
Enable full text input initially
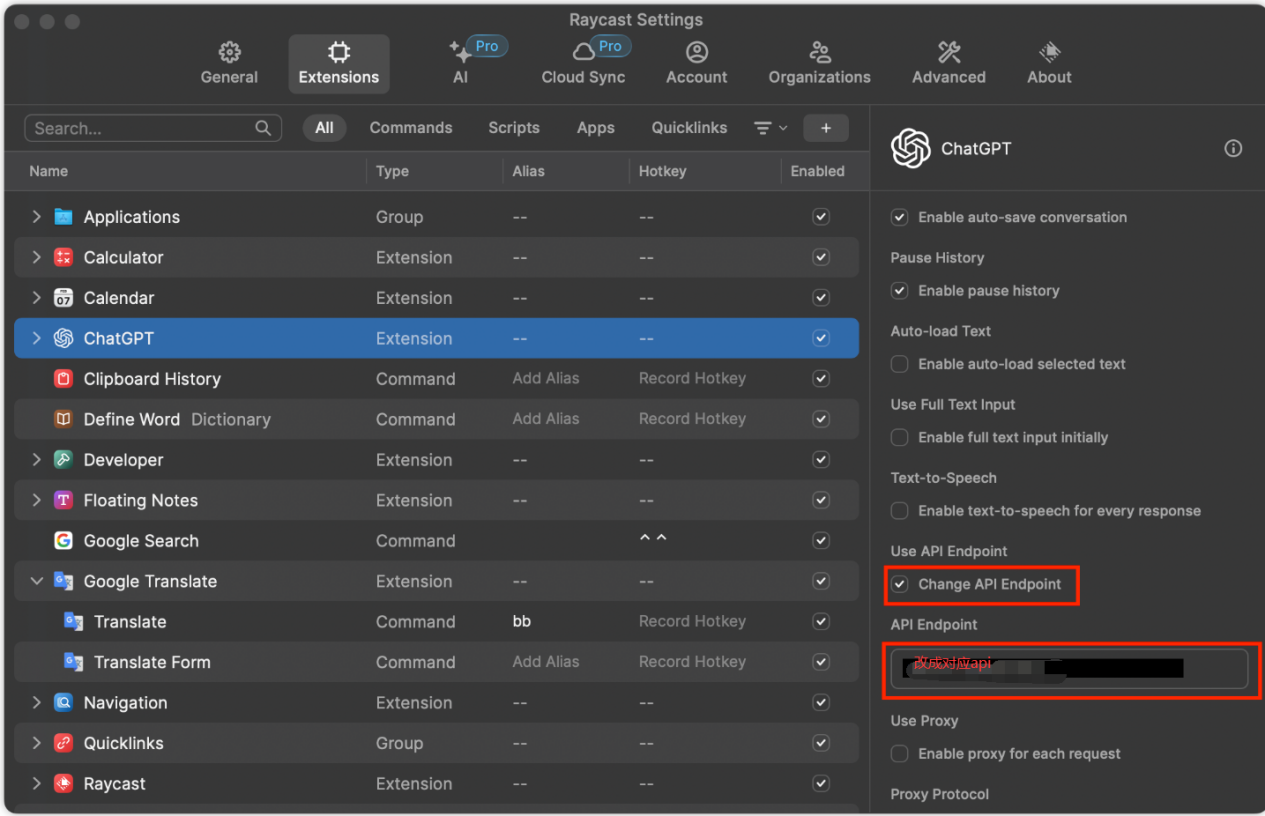tap(900, 437)
